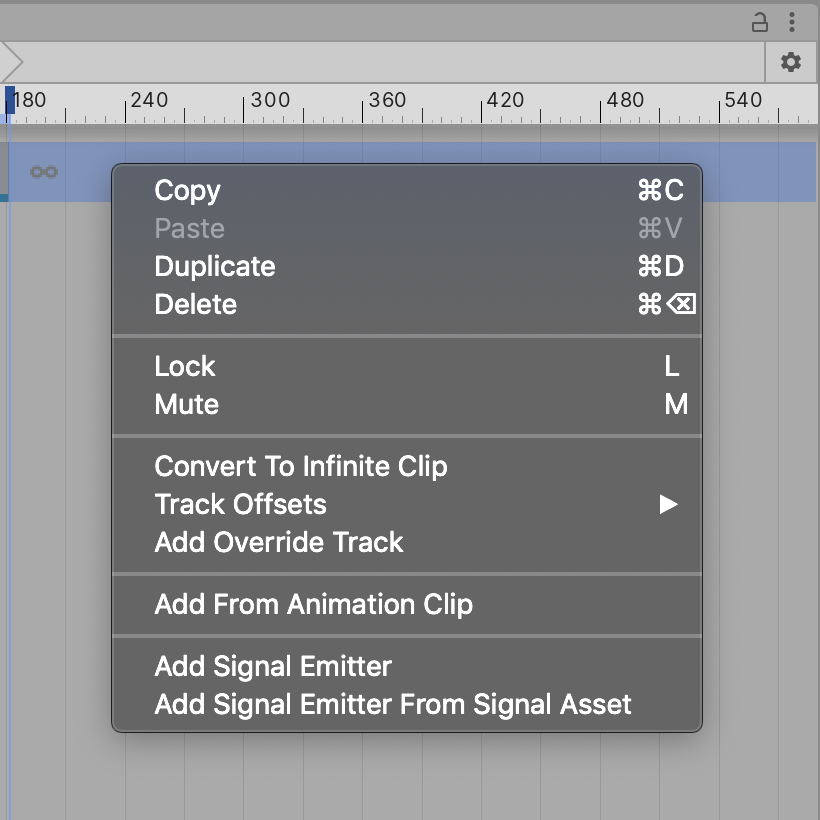Expand the Track Offsets submenu
This screenshot has height=820, width=820.
tap(241, 505)
